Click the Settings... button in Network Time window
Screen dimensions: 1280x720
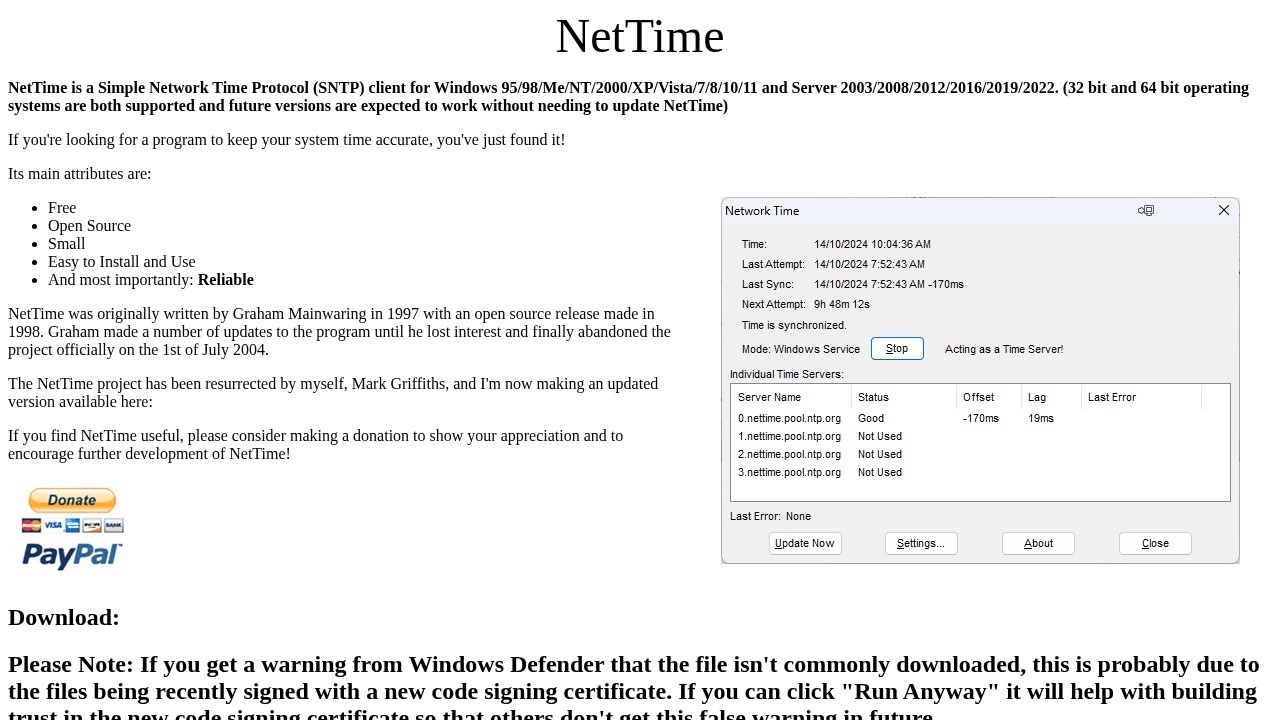(x=921, y=543)
